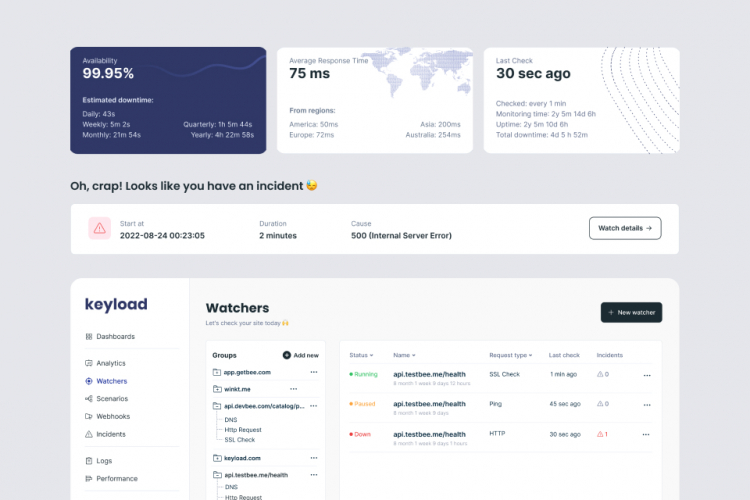Click incident count icon in Running row

tap(600, 374)
